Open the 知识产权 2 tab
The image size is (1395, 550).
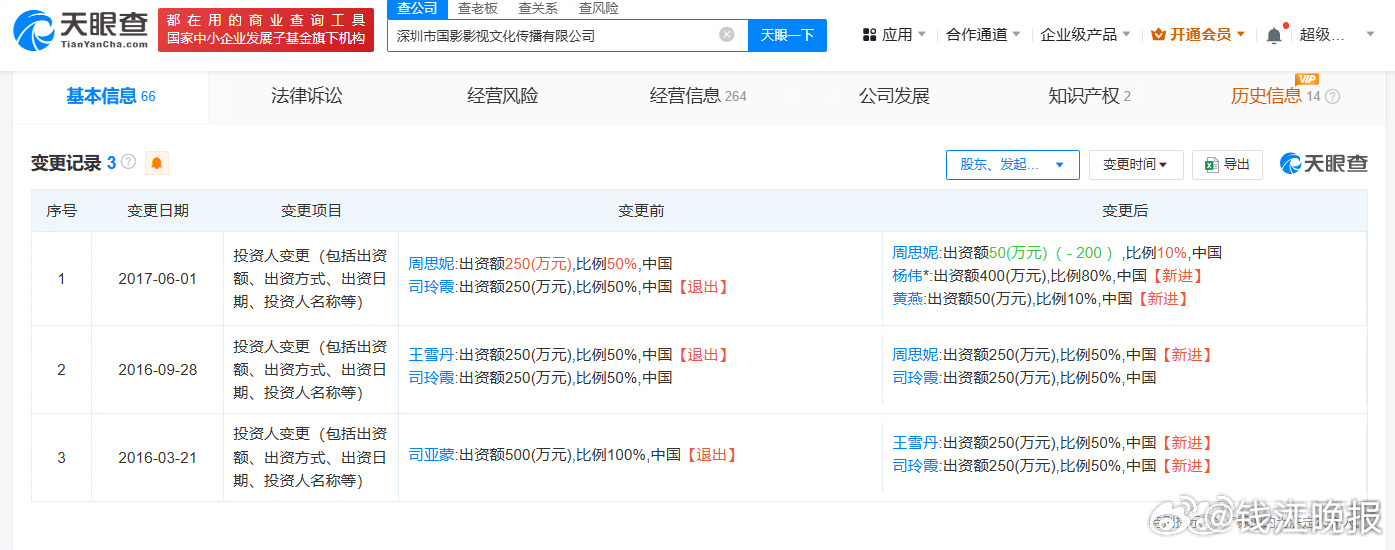tap(1089, 97)
